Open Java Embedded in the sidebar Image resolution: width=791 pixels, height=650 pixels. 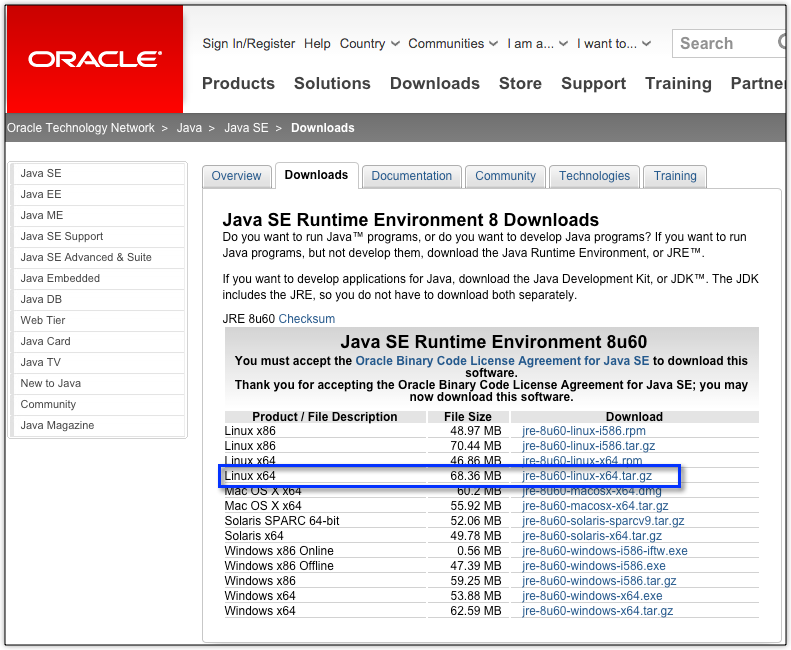coord(60,278)
